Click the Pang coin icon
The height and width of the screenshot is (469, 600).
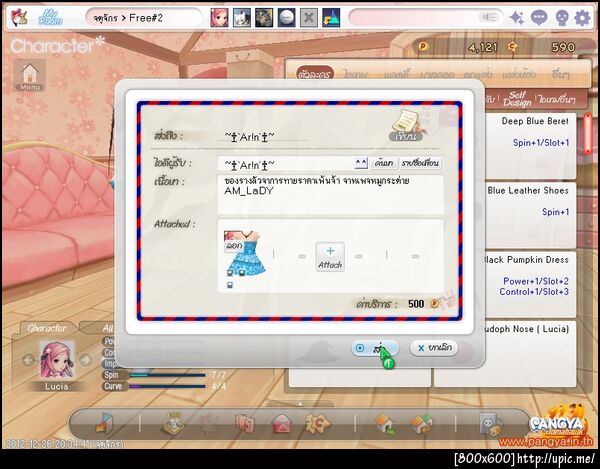pyautogui.click(x=423, y=47)
